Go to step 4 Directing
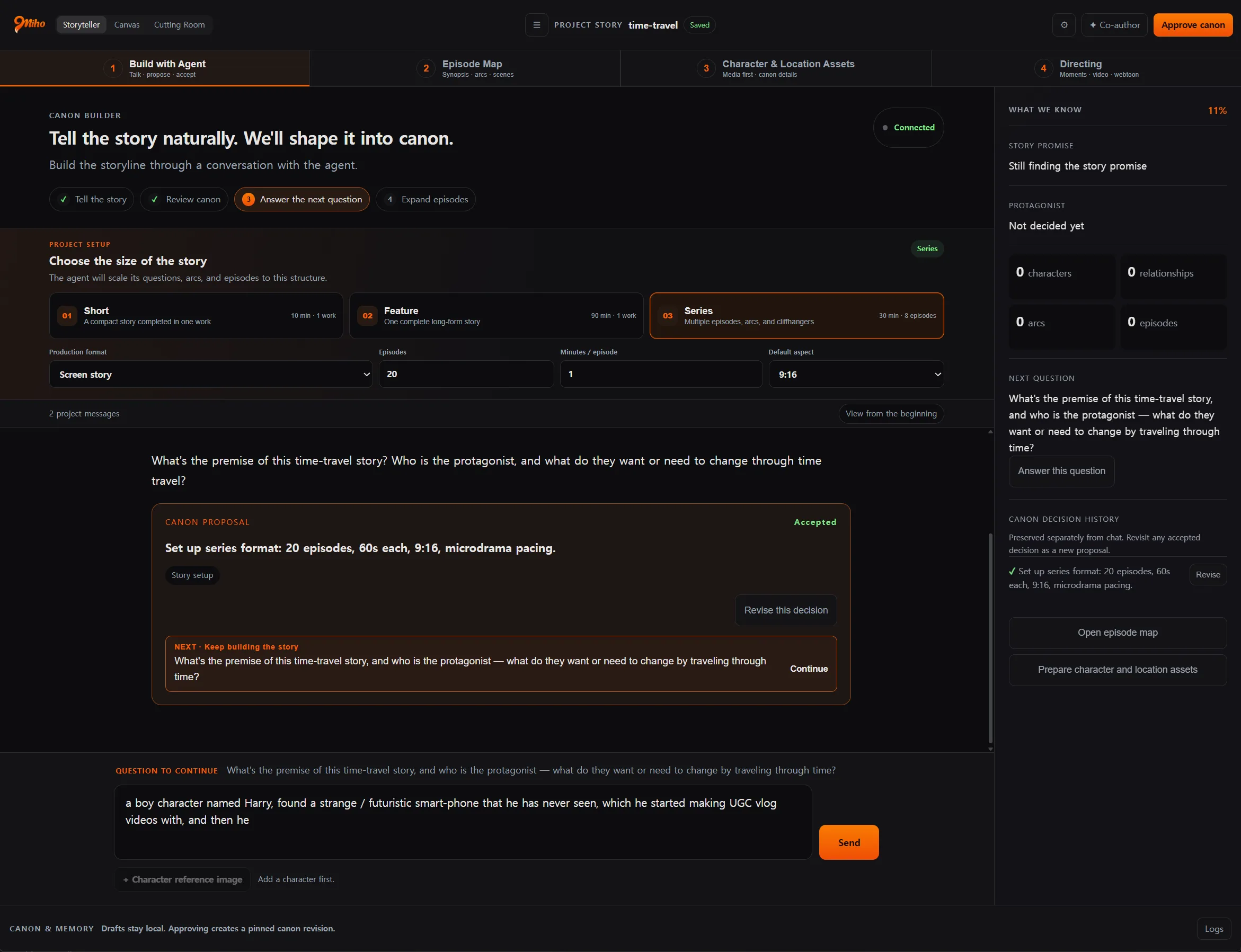Image resolution: width=1241 pixels, height=952 pixels. (1086, 68)
